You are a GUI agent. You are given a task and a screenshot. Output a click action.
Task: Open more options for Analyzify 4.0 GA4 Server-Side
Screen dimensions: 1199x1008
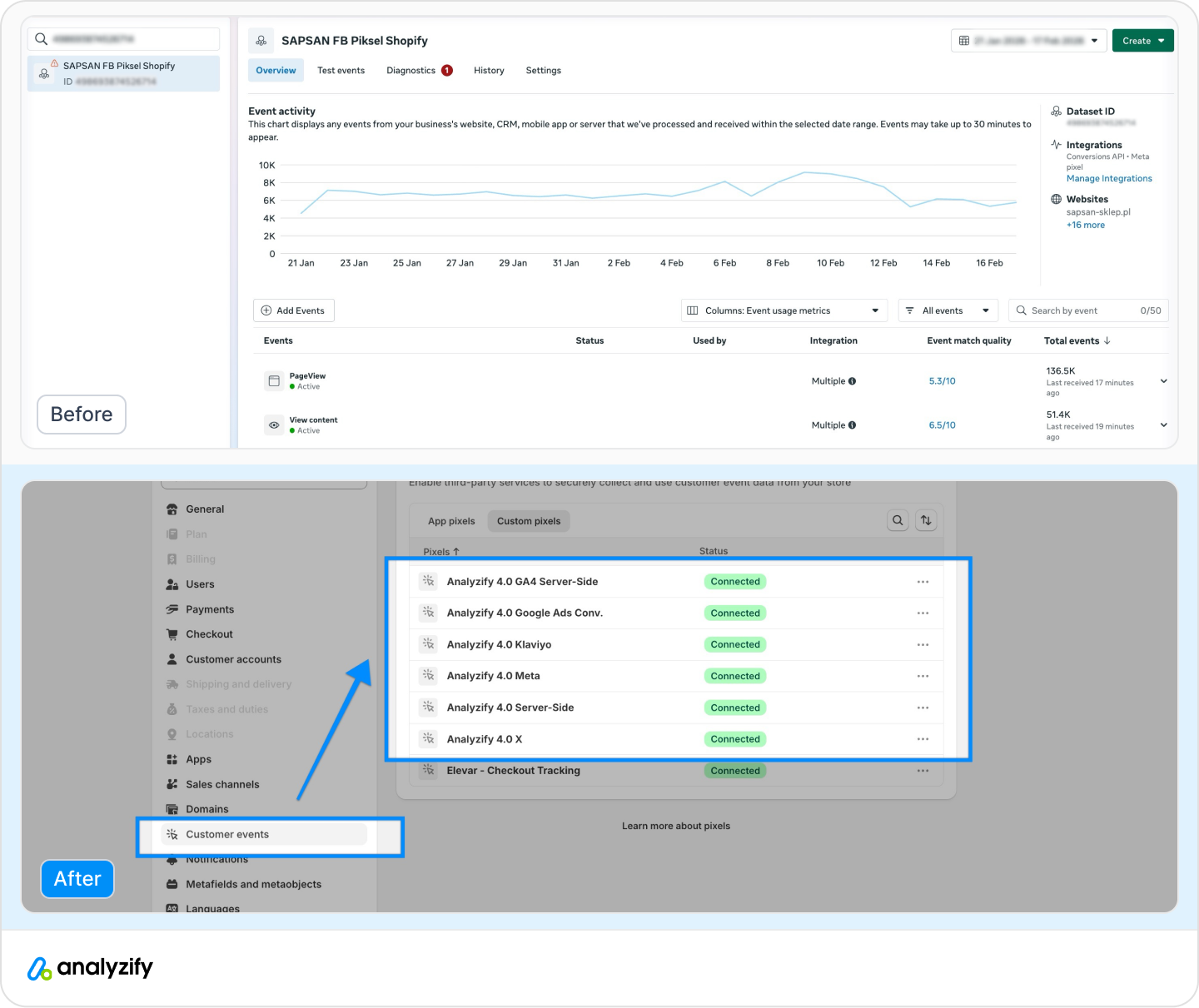[923, 582]
